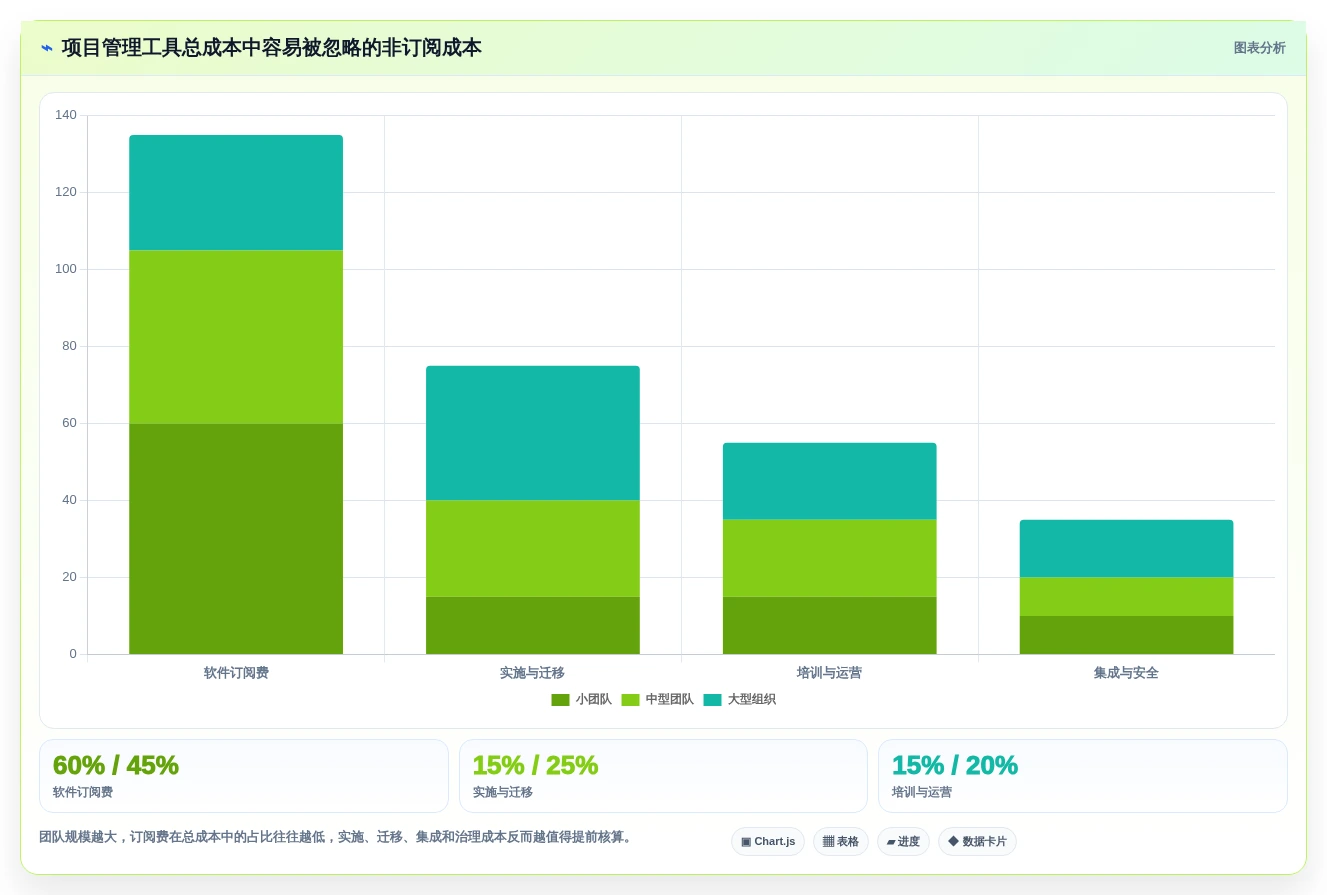
Task: Click the 软件订阅费 x-axis label
Action: coord(236,673)
